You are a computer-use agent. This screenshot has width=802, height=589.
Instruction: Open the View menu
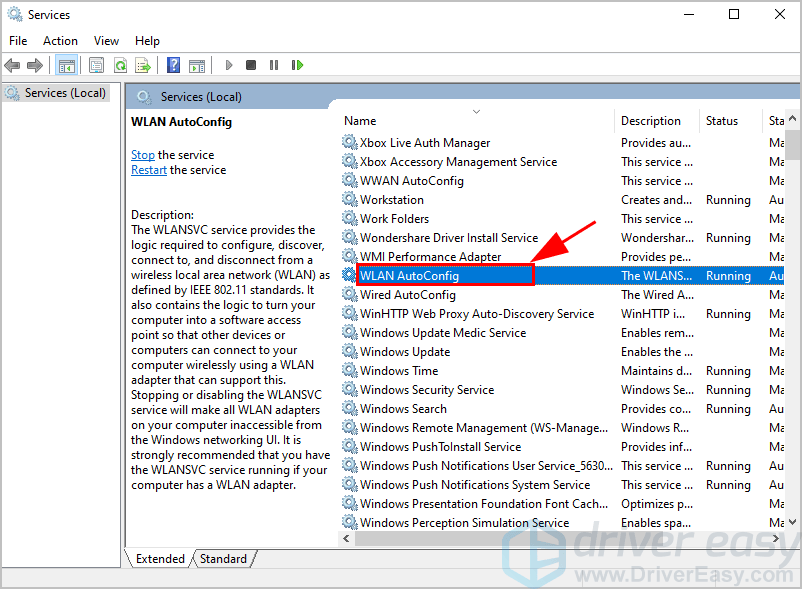pyautogui.click(x=106, y=41)
